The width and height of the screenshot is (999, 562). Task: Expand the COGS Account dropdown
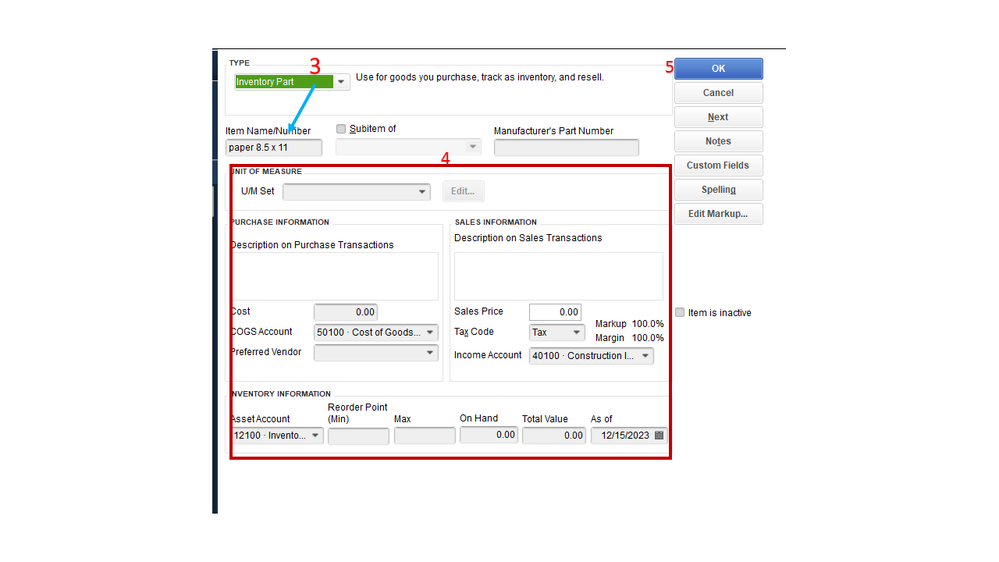(x=430, y=332)
